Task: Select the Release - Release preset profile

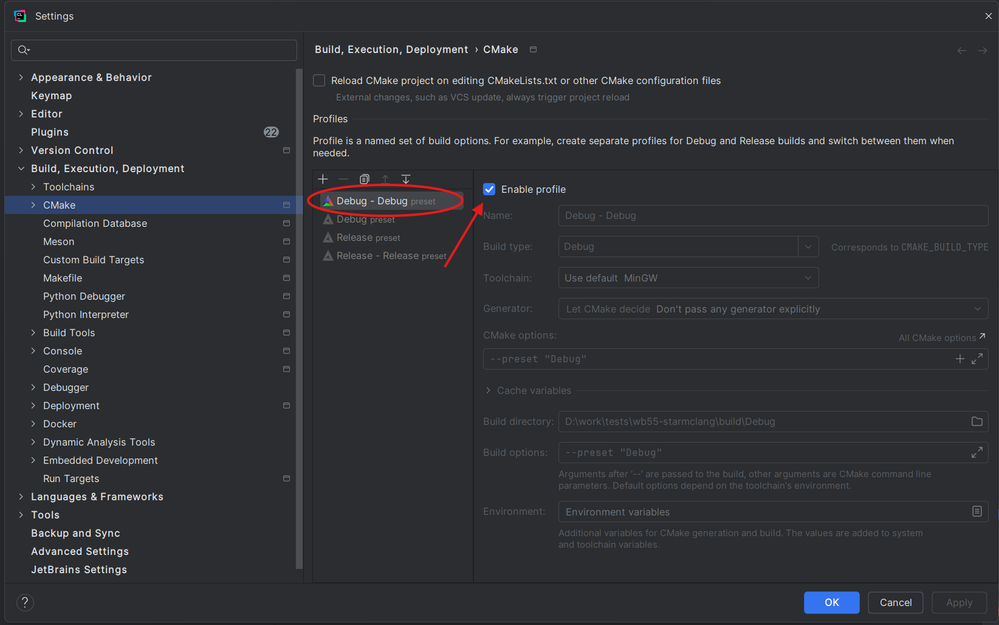Action: point(391,256)
